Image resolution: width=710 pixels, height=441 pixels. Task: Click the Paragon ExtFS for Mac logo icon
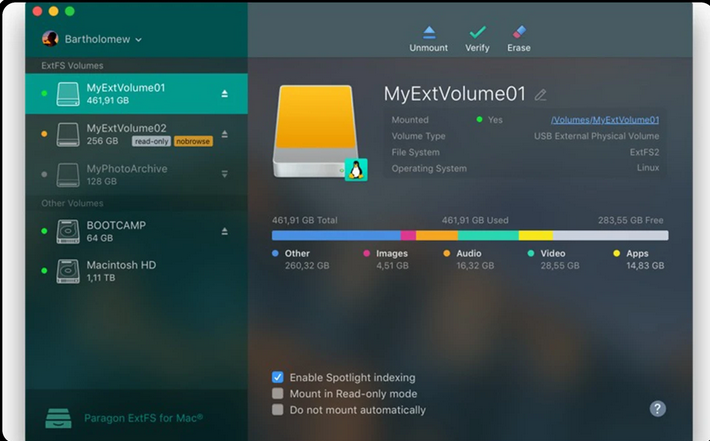[x=58, y=418]
